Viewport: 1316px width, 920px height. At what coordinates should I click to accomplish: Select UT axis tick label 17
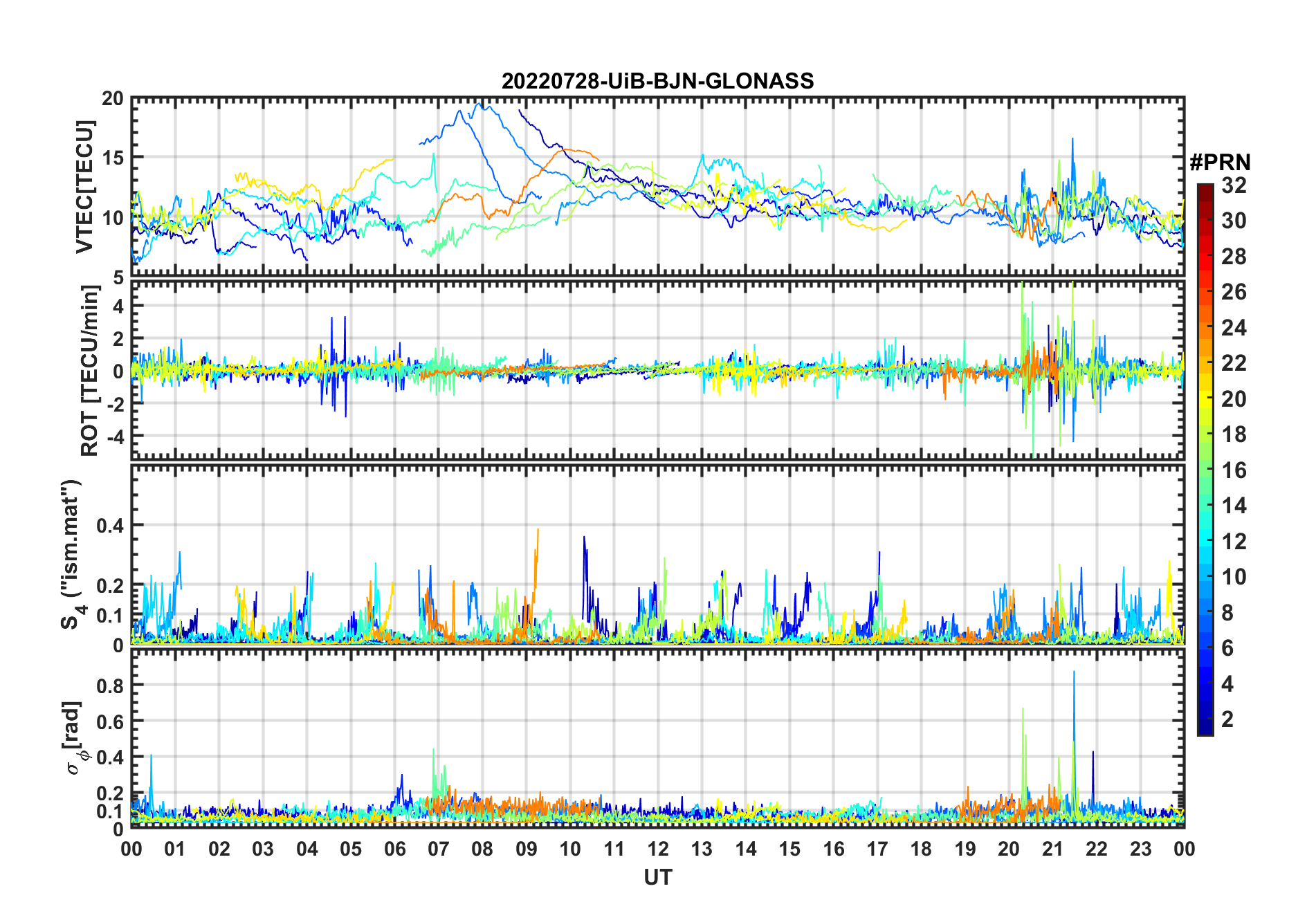point(877,849)
